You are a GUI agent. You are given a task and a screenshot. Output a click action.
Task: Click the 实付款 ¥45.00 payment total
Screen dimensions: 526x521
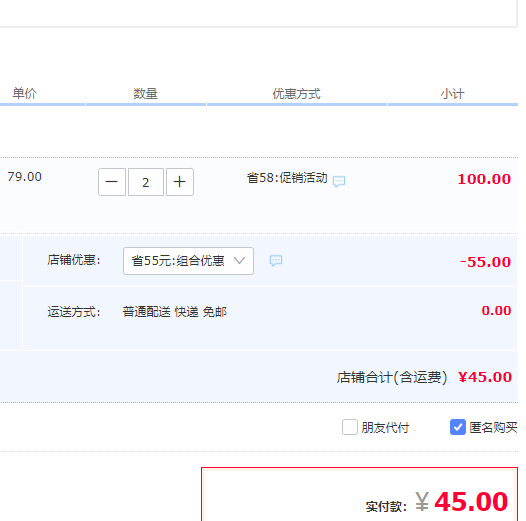coord(462,502)
